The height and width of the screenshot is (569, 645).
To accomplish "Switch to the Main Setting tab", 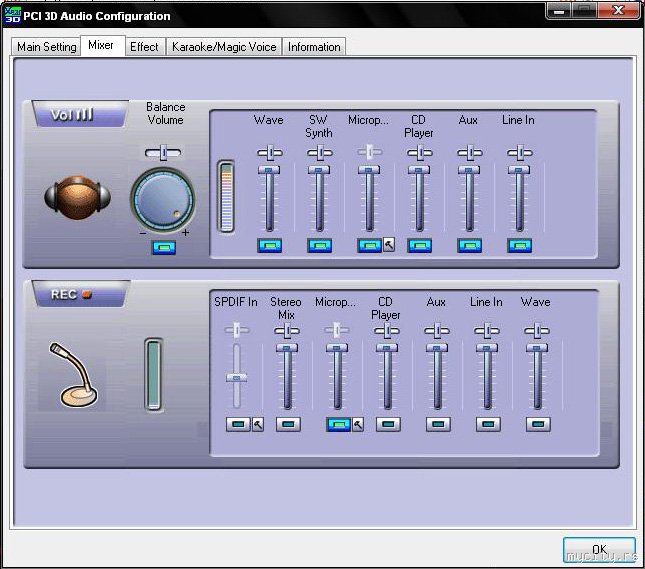I will [x=46, y=47].
